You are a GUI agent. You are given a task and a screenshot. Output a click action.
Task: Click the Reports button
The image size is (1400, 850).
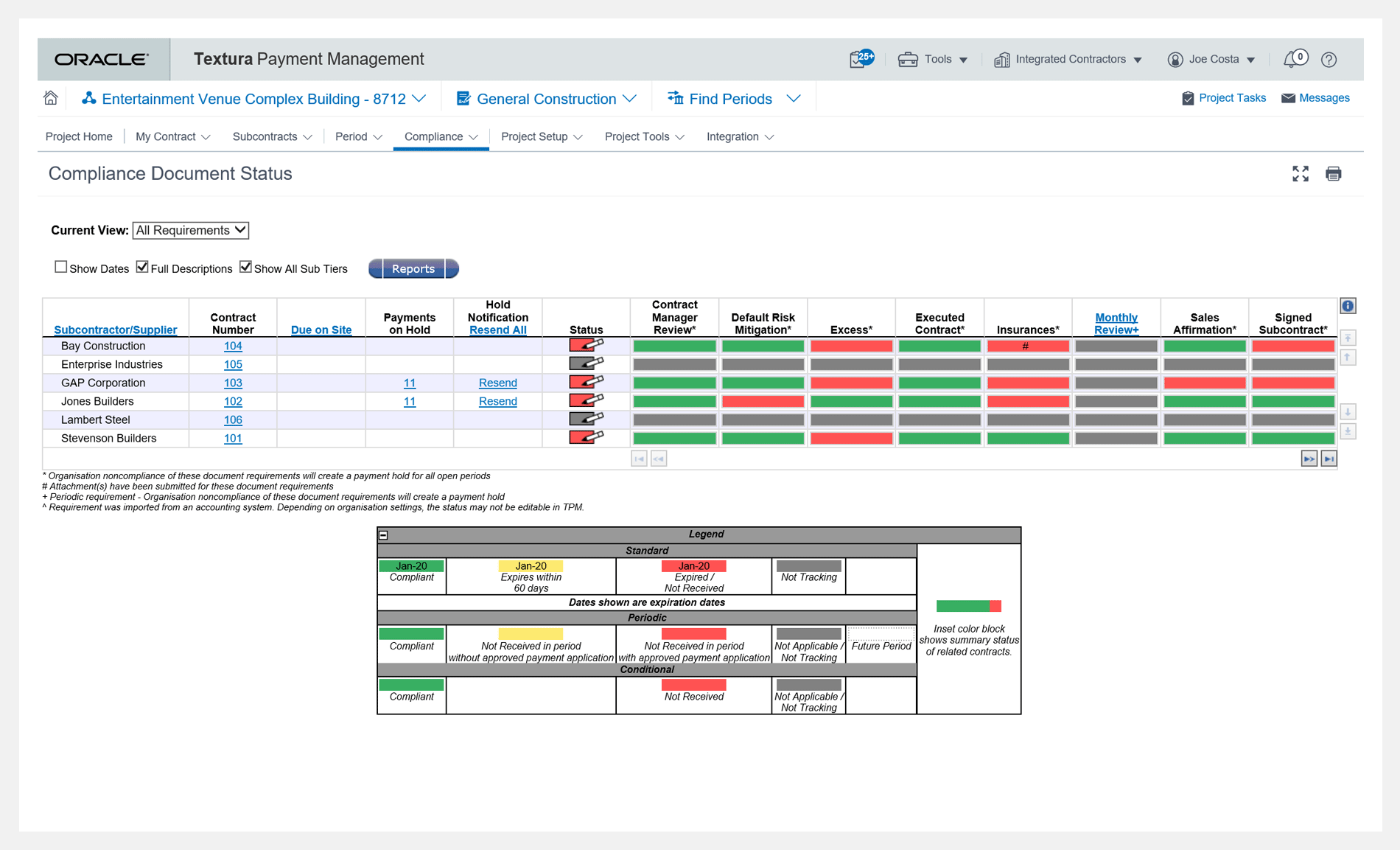[x=413, y=268]
